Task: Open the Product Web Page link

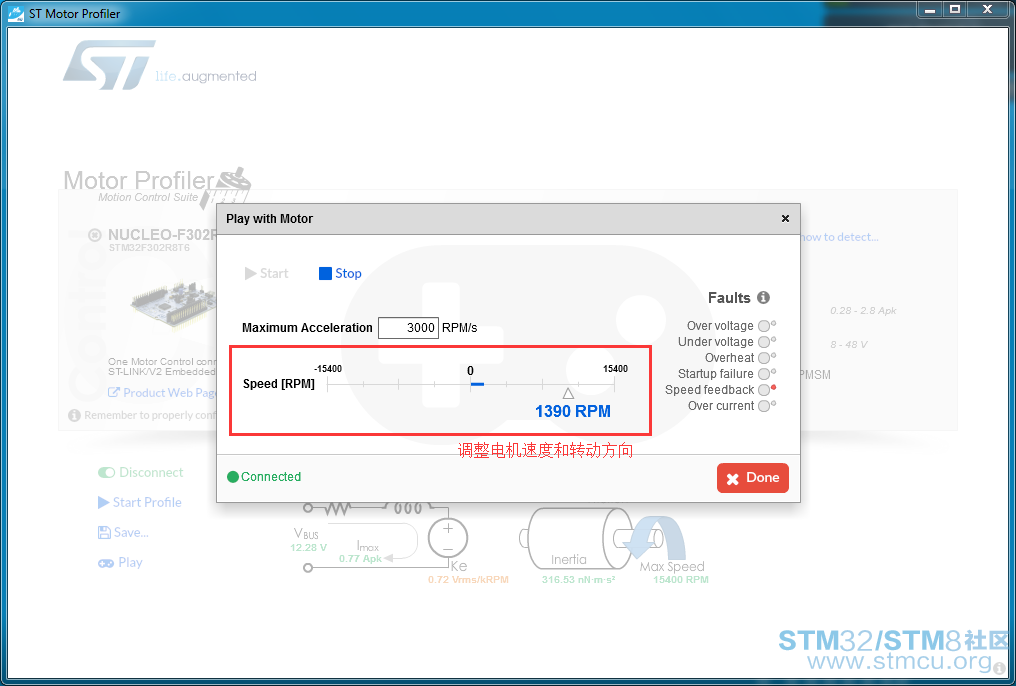Action: coord(162,393)
